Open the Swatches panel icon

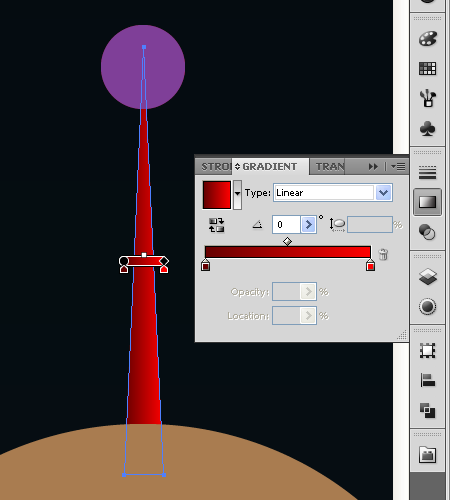pos(427,69)
